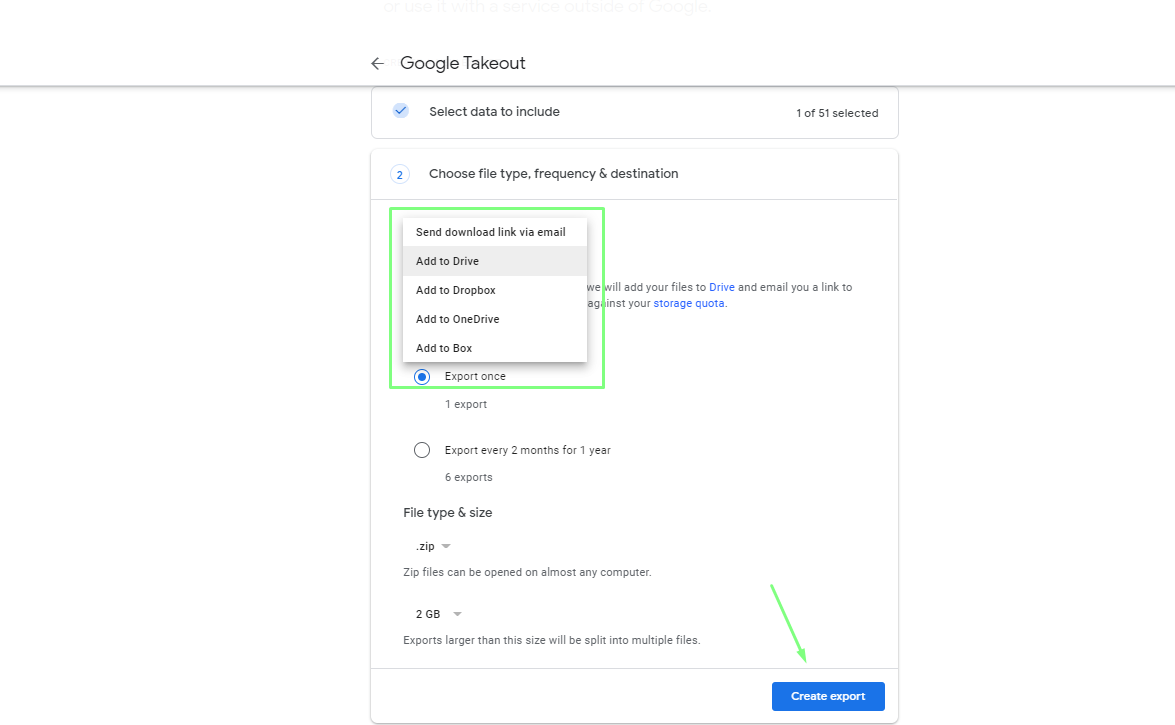Screen dimensions: 1175x725
Task: Choose Add to Box option
Action: (x=444, y=348)
